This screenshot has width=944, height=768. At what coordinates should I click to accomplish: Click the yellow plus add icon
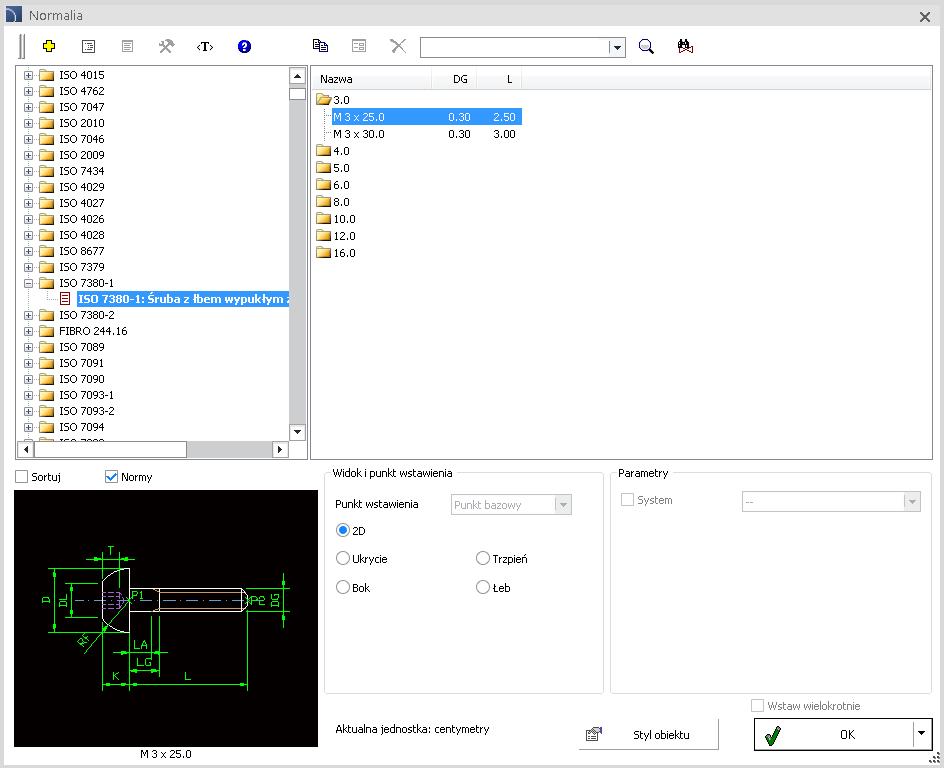pos(49,46)
